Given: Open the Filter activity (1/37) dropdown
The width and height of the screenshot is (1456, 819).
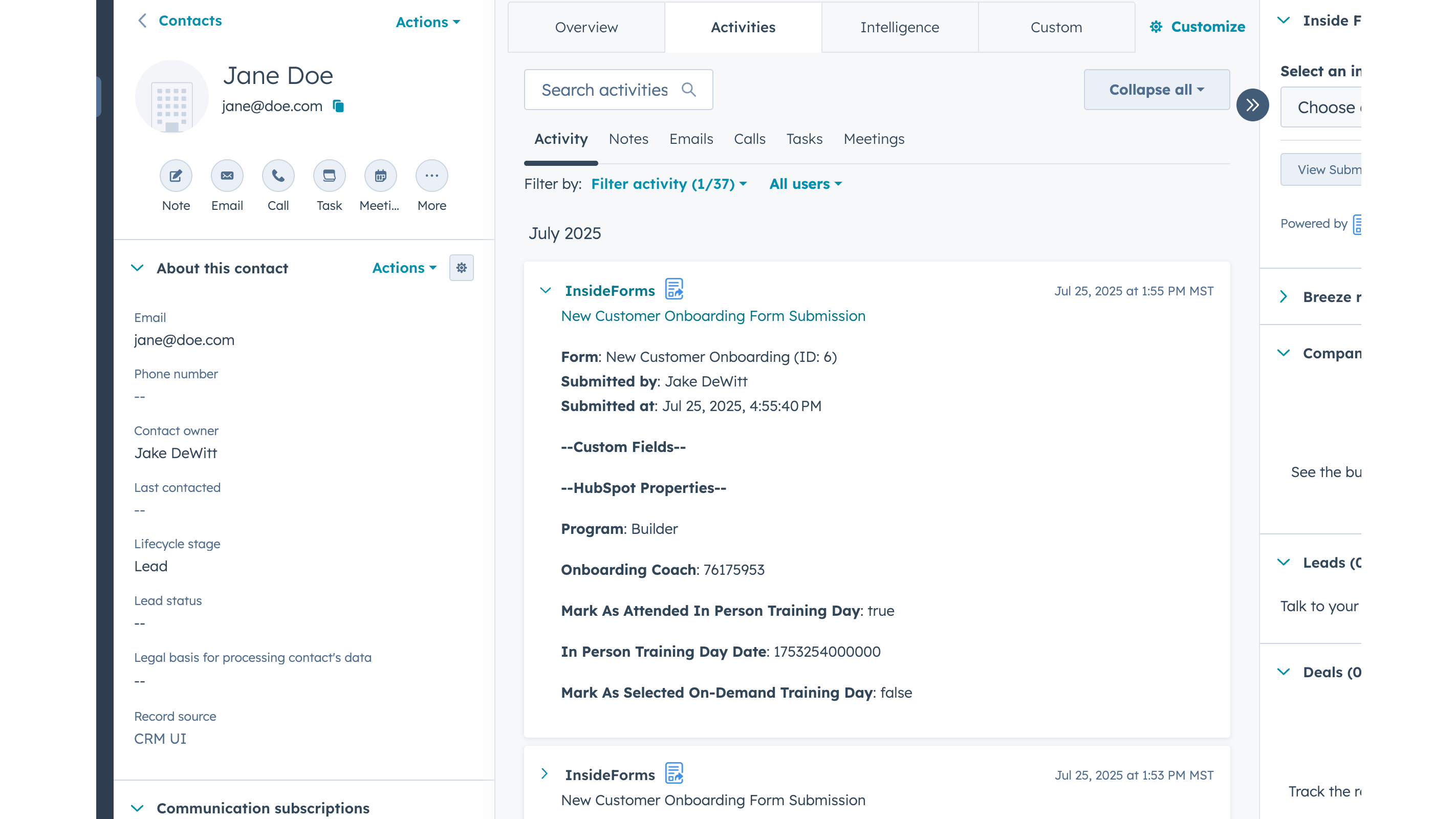Looking at the screenshot, I should tap(669, 184).
